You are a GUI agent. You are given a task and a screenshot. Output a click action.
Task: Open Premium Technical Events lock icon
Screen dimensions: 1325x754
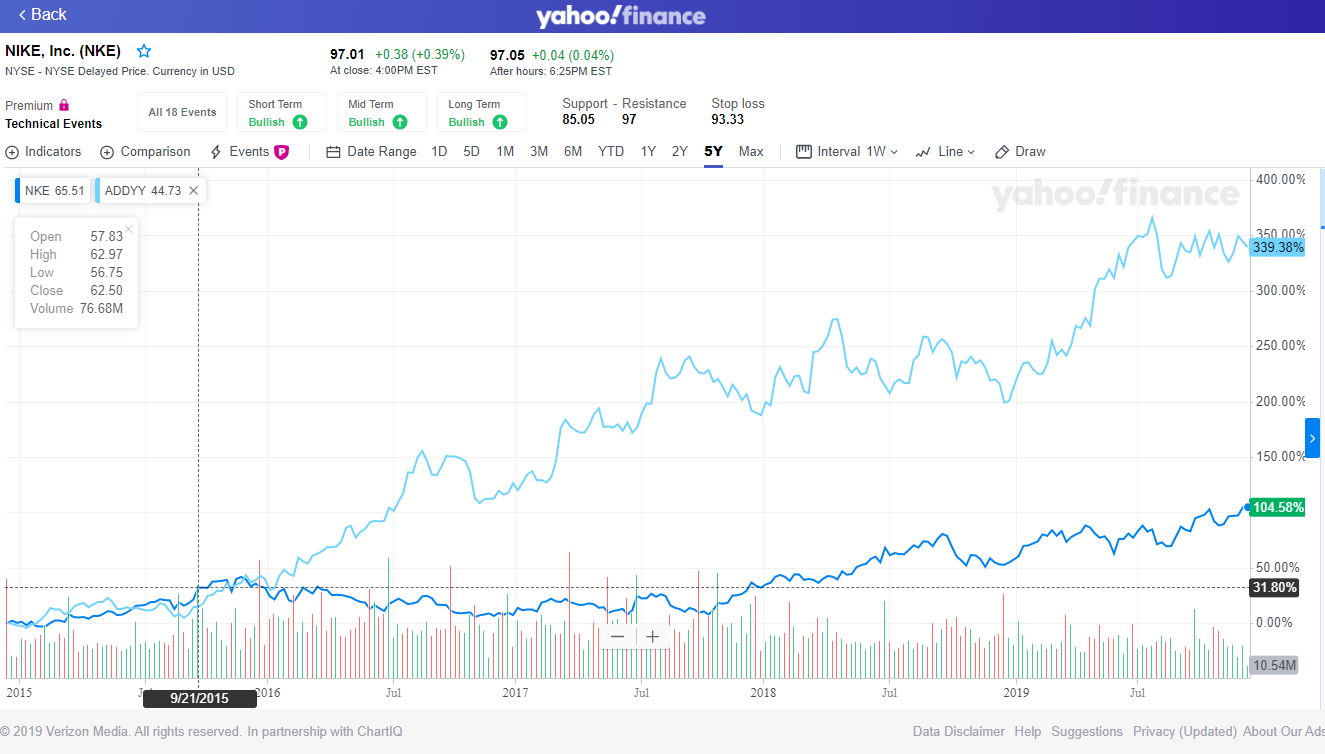(x=64, y=105)
